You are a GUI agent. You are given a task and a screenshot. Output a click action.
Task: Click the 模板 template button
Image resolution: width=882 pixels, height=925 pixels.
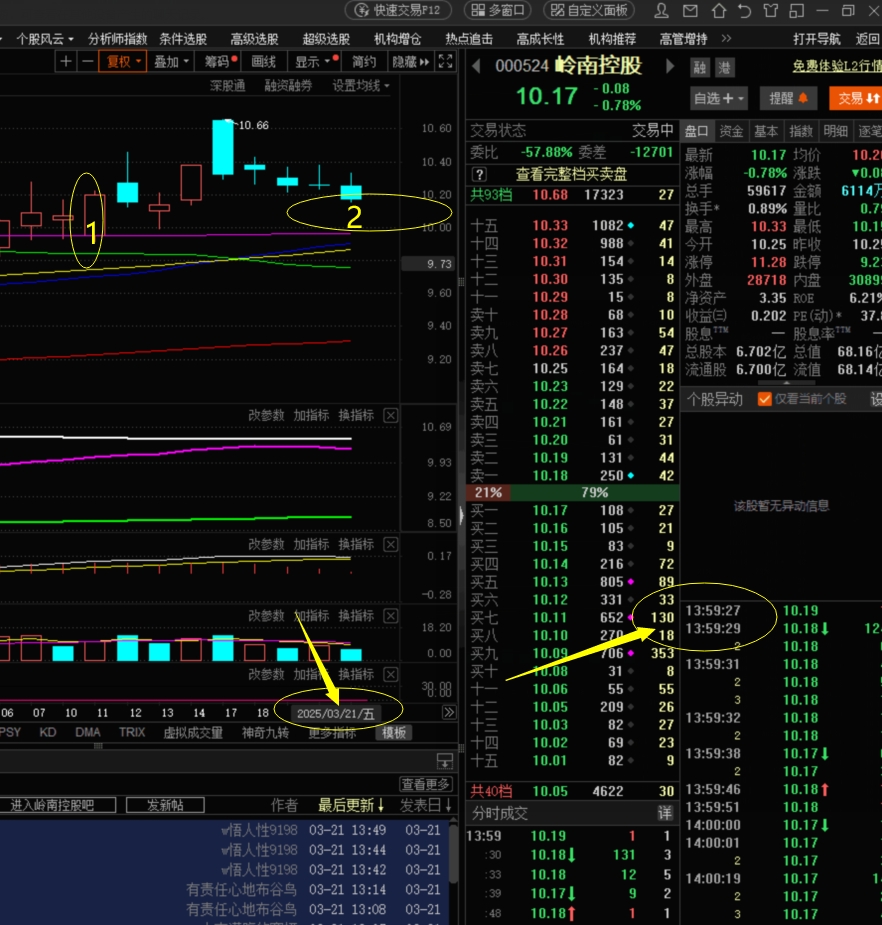[394, 733]
